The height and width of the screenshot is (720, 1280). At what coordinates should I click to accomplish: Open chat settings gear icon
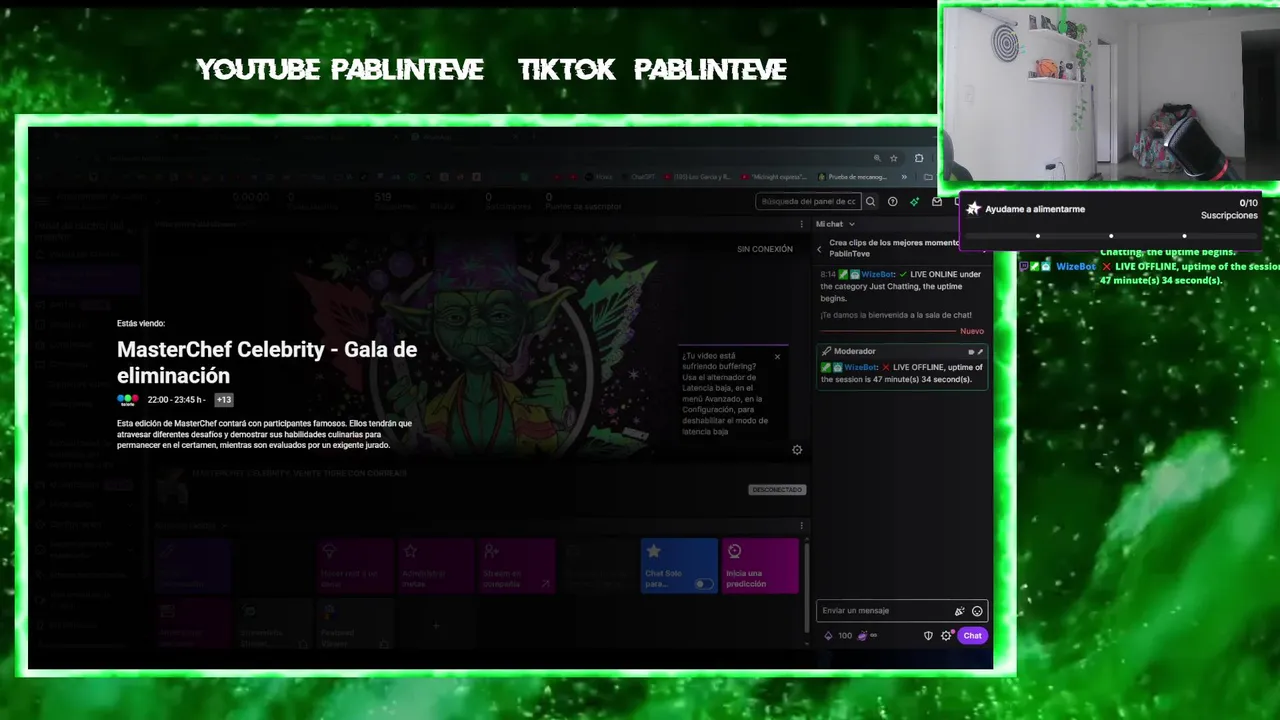click(x=946, y=636)
